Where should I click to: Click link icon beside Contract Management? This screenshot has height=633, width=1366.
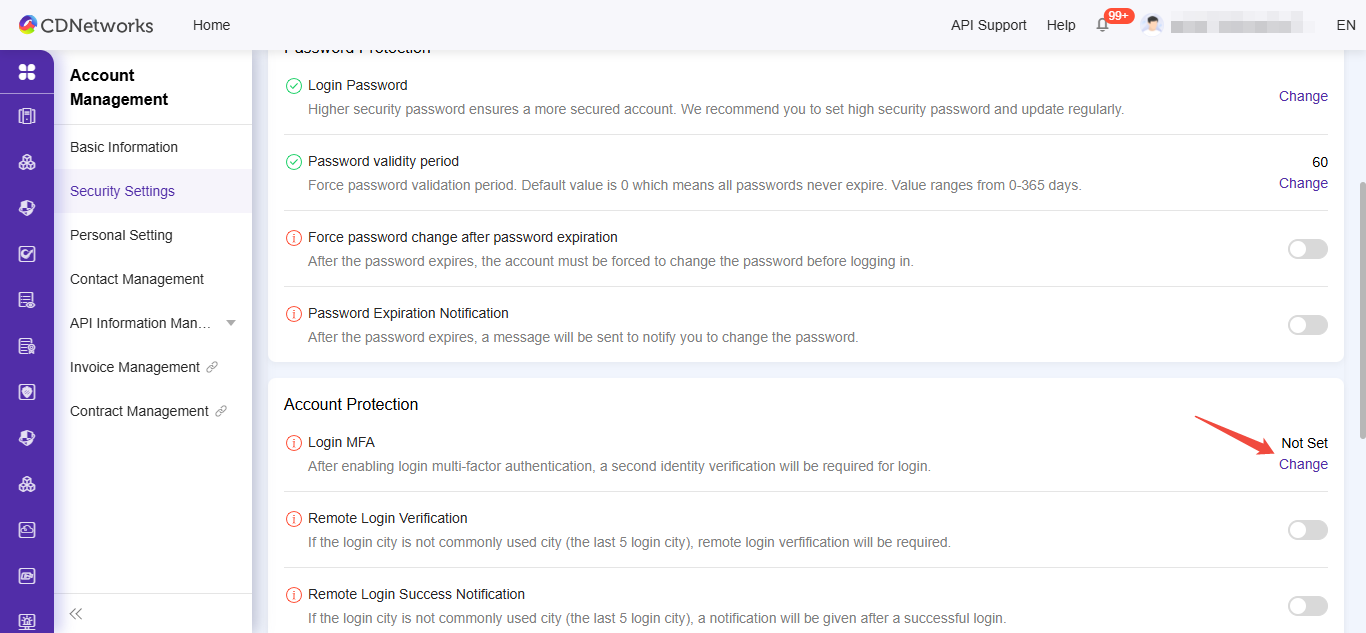221,411
